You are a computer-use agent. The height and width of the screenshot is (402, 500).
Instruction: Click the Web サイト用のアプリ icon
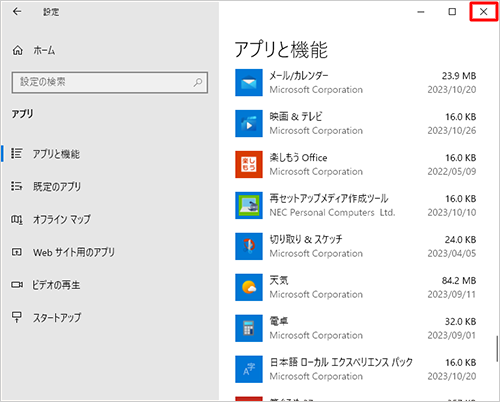17,252
